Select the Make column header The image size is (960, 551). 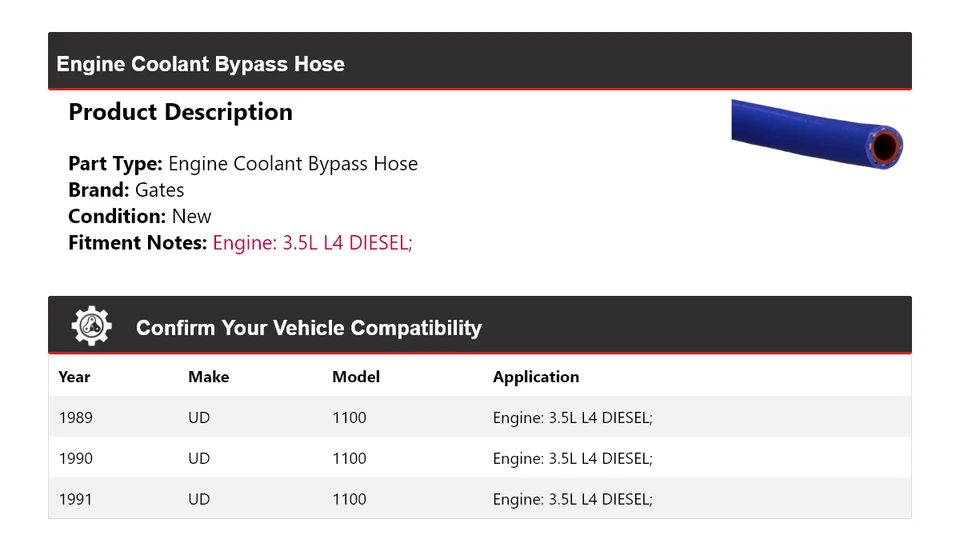tap(208, 377)
